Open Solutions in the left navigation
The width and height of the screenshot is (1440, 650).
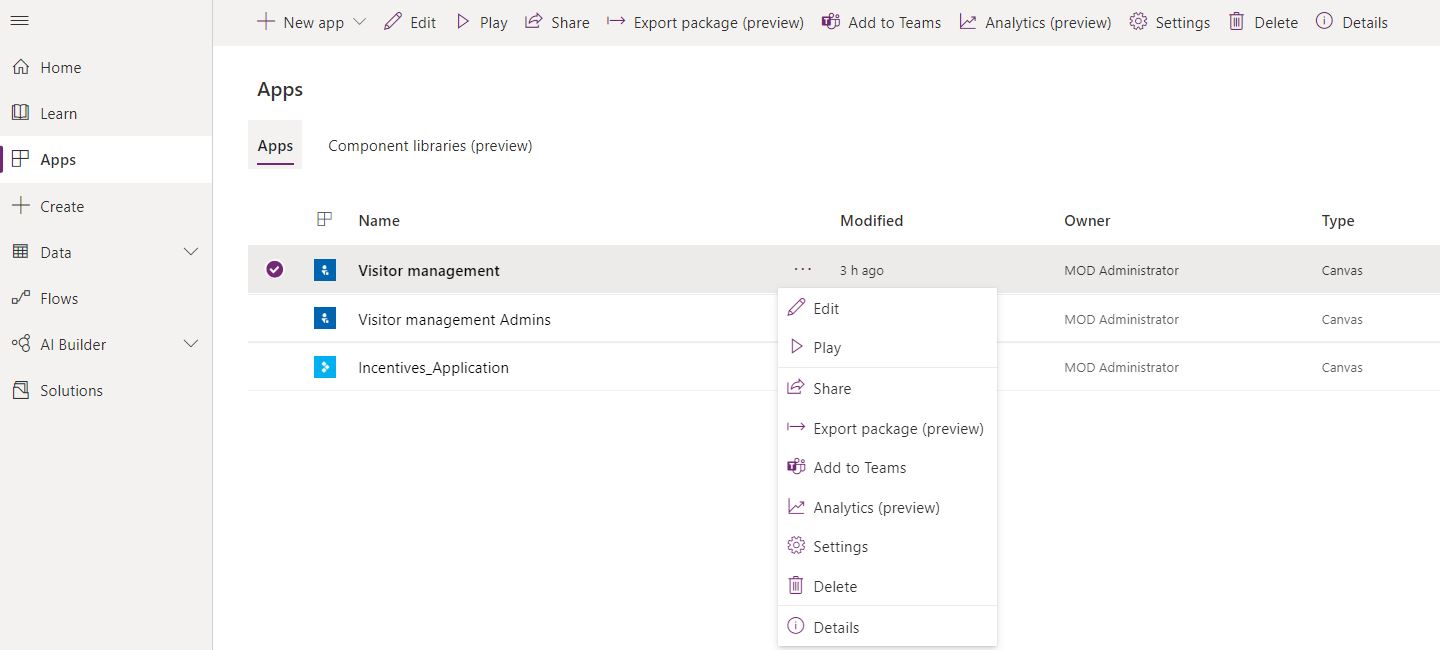click(71, 390)
